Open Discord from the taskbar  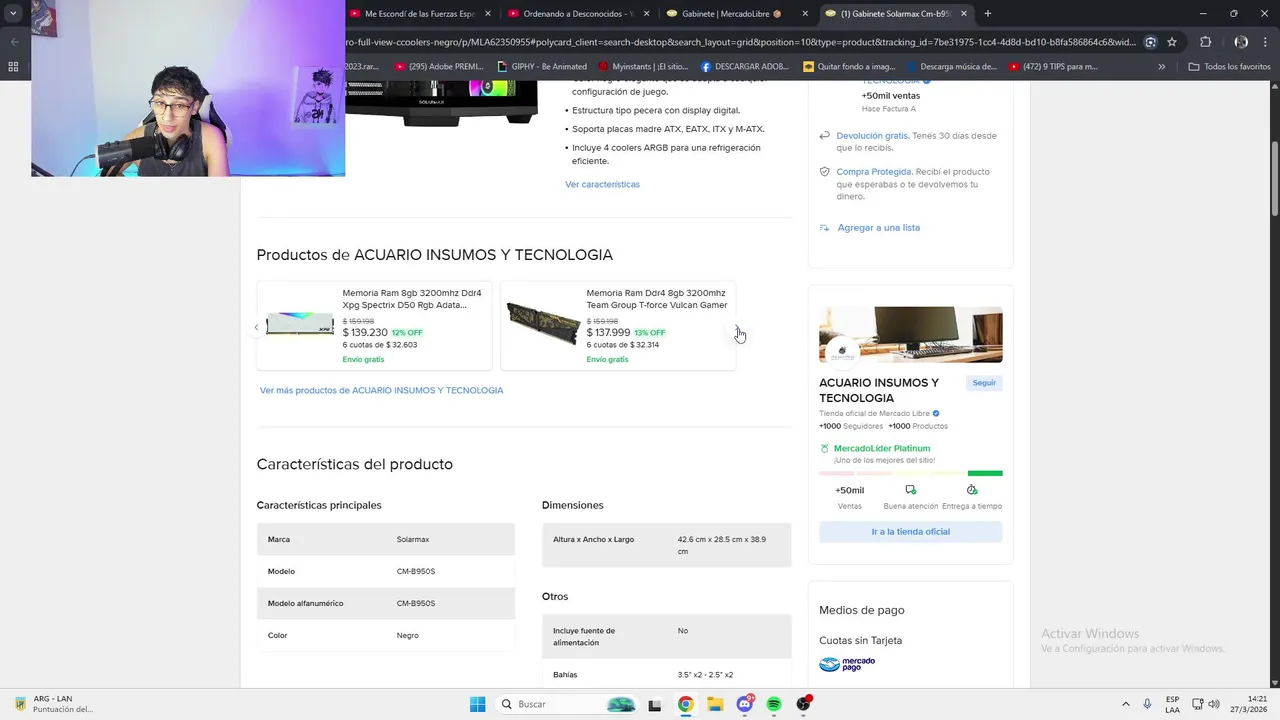(x=745, y=704)
